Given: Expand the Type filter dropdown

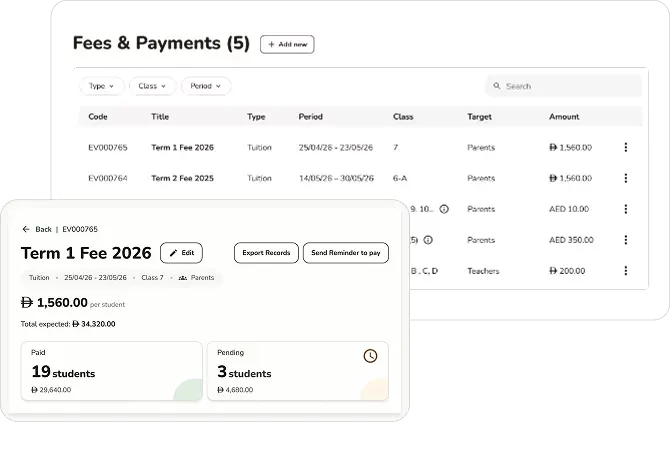Looking at the screenshot, I should (102, 86).
